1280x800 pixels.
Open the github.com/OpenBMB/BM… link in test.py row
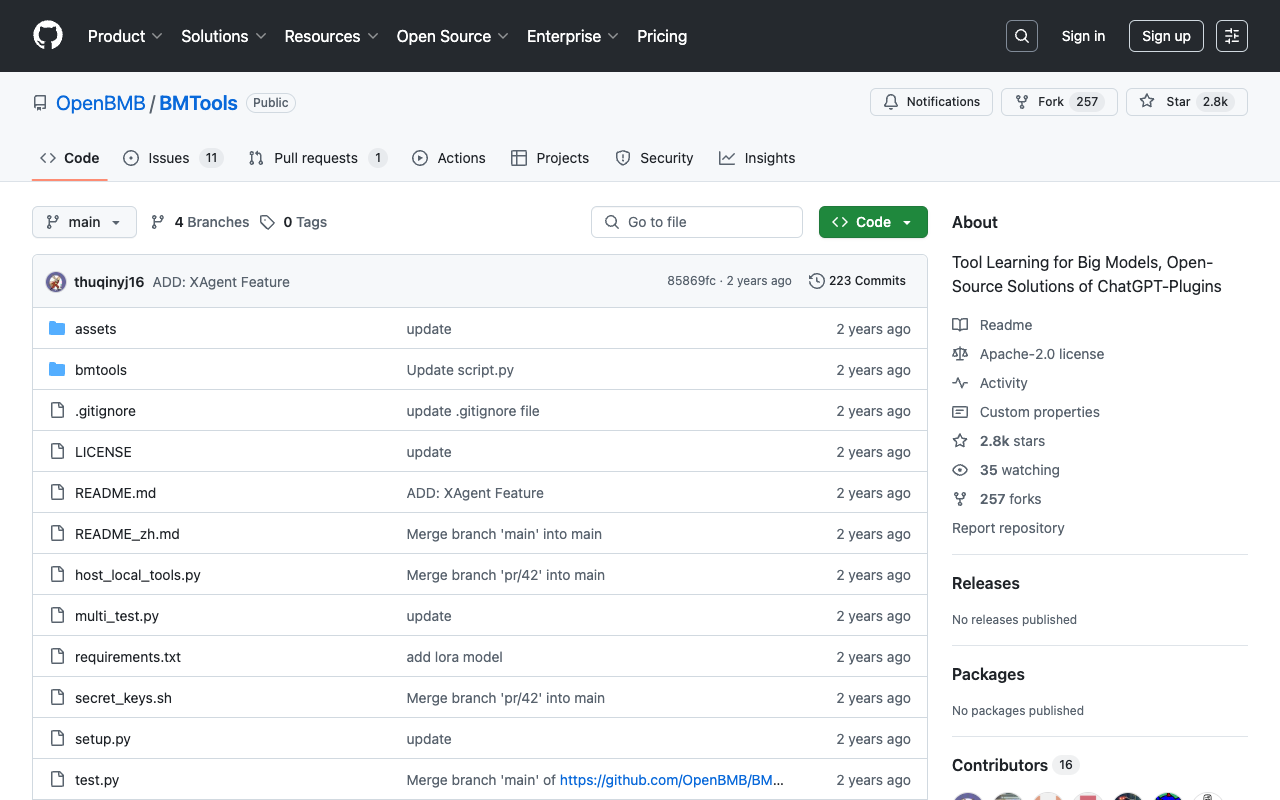pos(671,780)
